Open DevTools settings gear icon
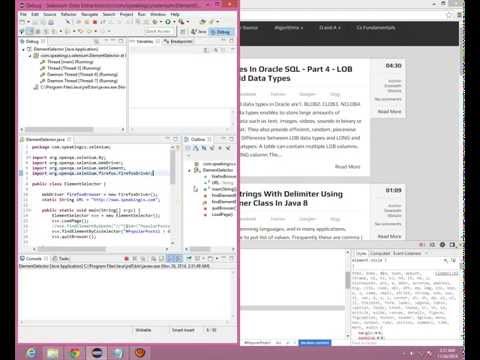Screen dimensions: 480x360 click(442, 245)
